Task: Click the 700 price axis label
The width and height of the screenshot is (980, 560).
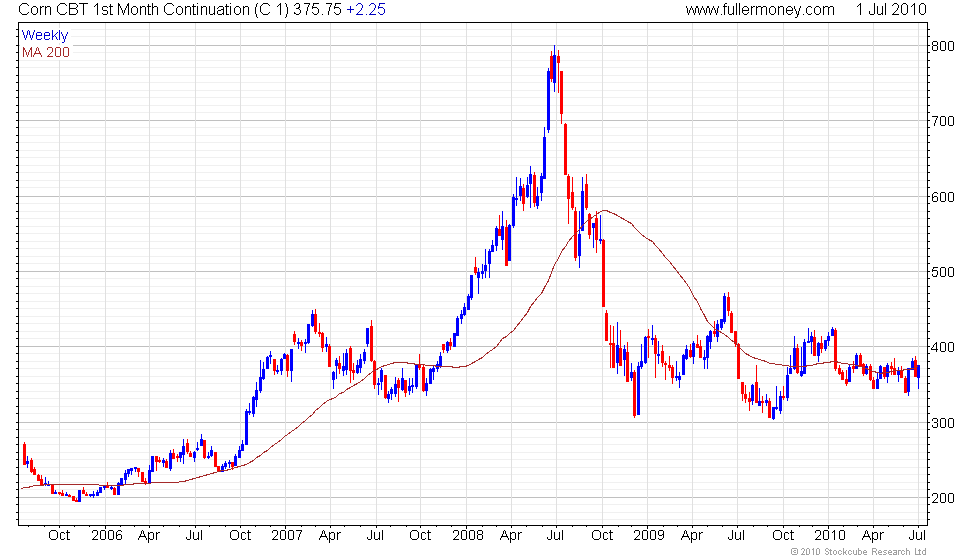Action: (x=942, y=121)
